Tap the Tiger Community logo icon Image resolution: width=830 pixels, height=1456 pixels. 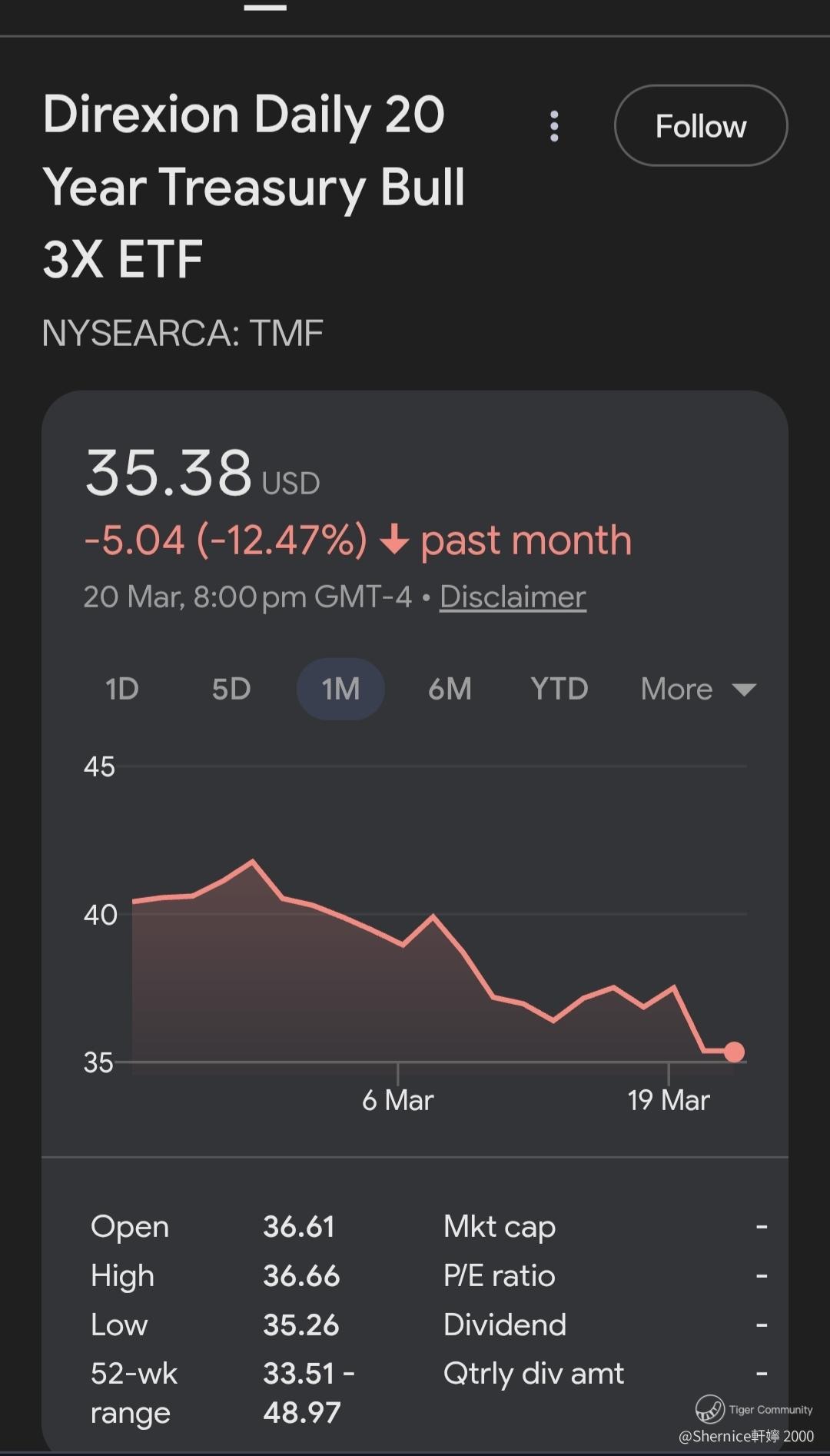pyautogui.click(x=709, y=1409)
